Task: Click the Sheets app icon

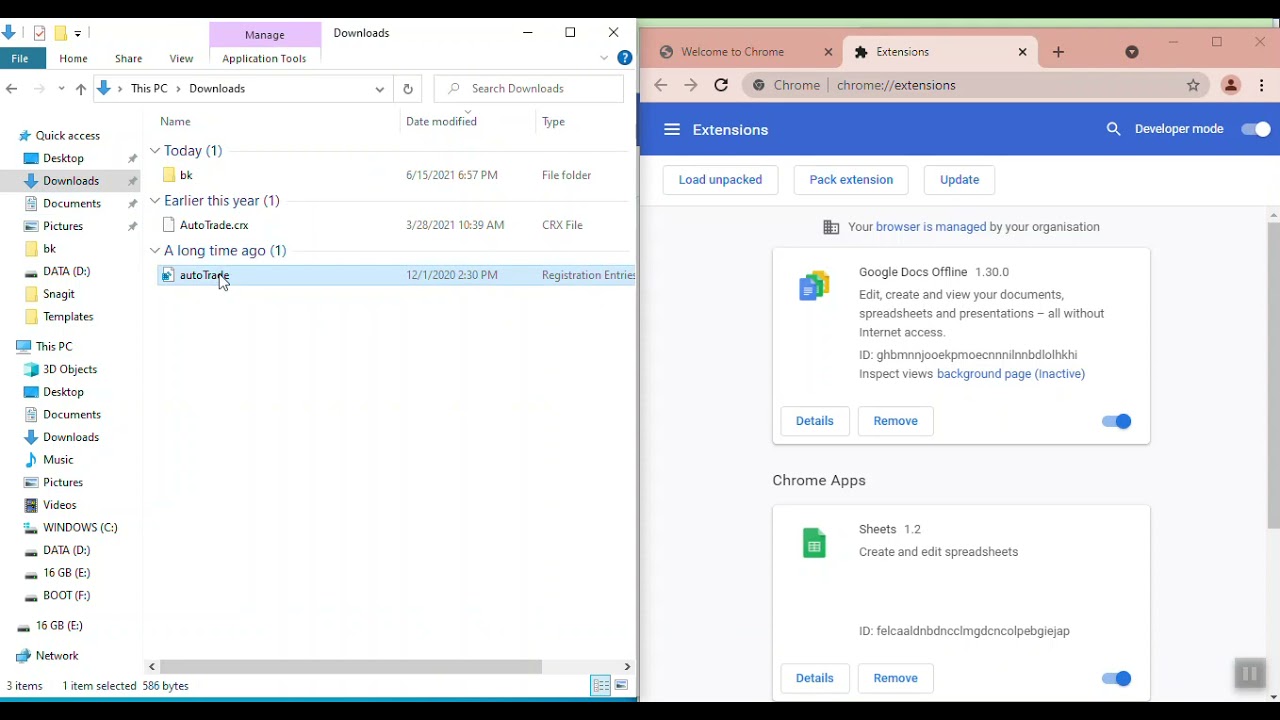Action: tap(814, 543)
